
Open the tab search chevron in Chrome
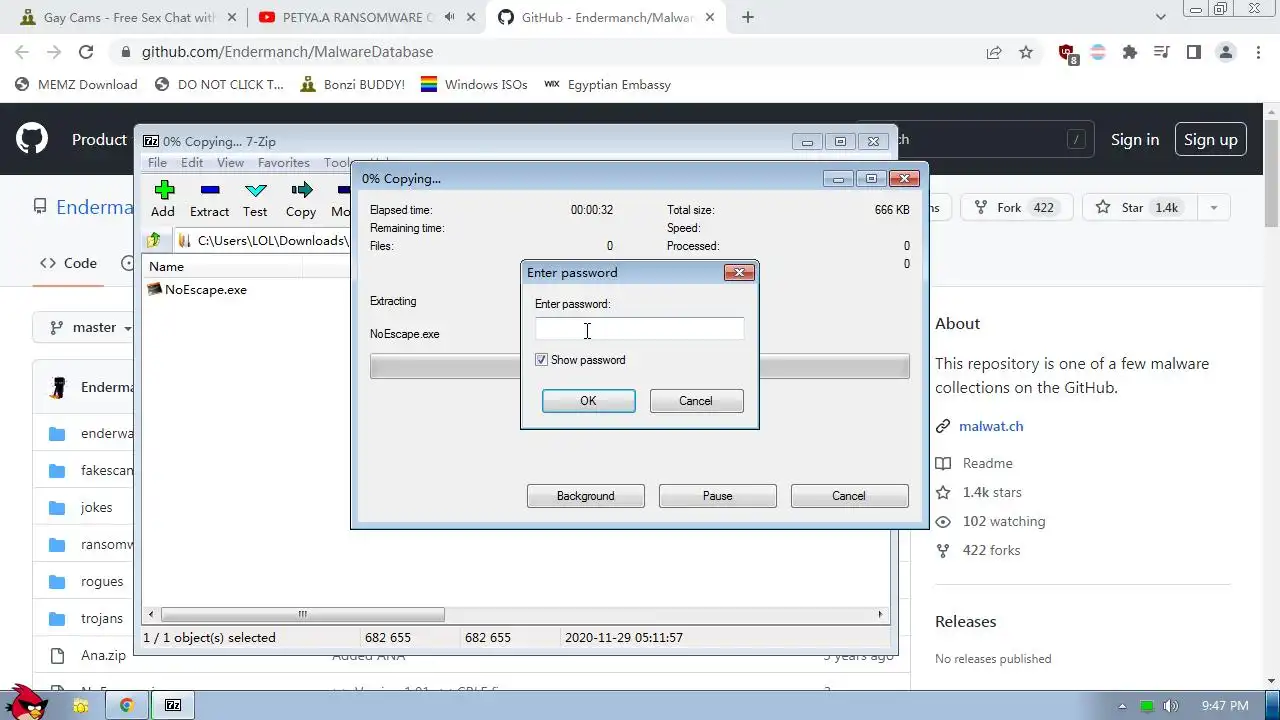coord(1161,17)
